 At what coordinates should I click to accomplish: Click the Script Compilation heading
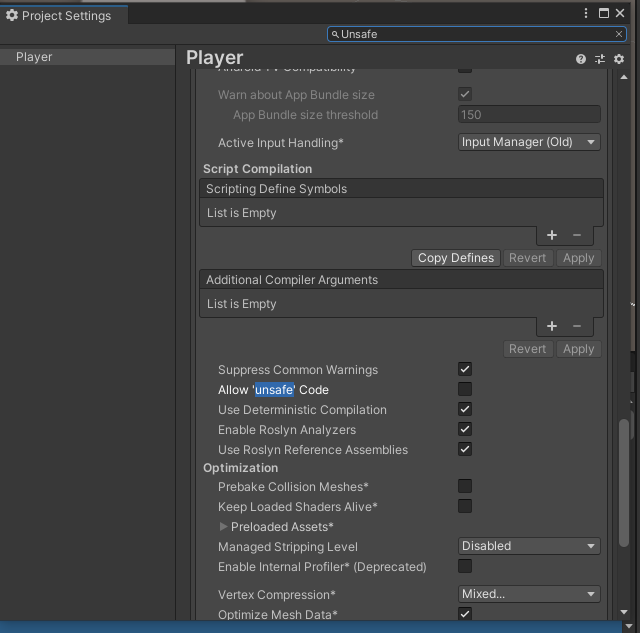(x=258, y=169)
